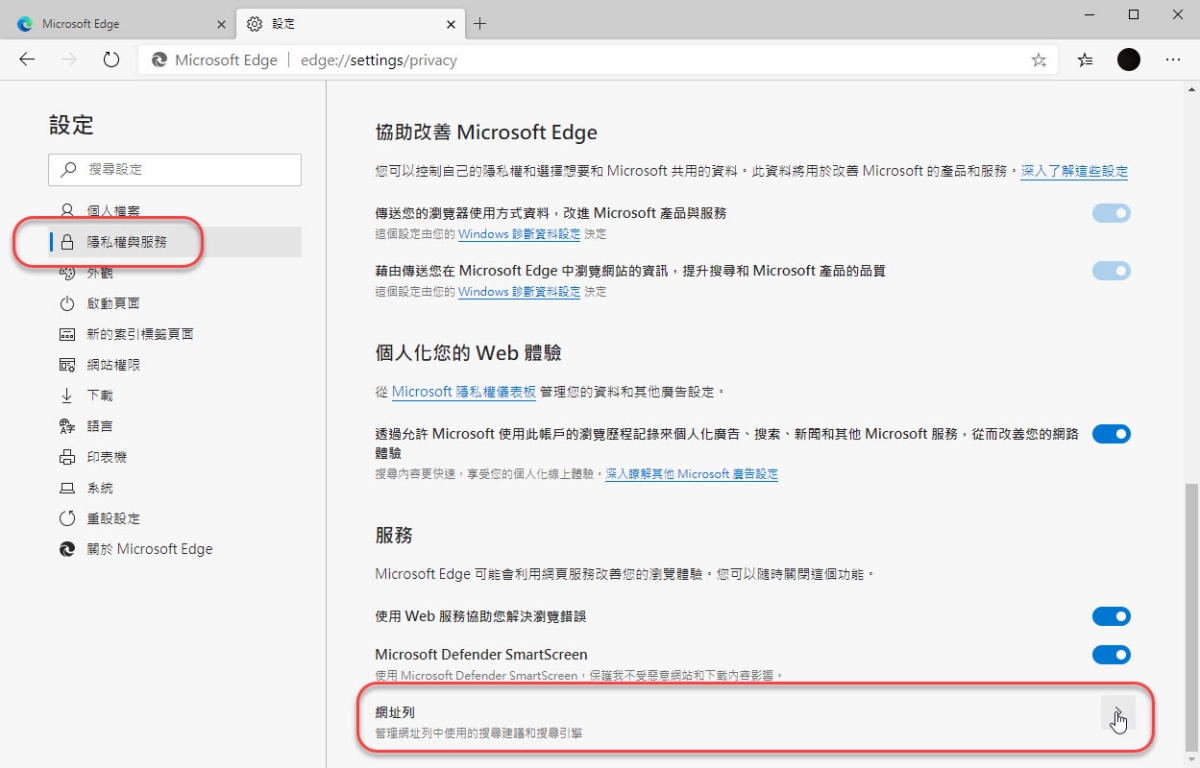Open second Windows 診斷資料設定 link under 提升搜尋
1200x768 pixels.
pos(519,292)
